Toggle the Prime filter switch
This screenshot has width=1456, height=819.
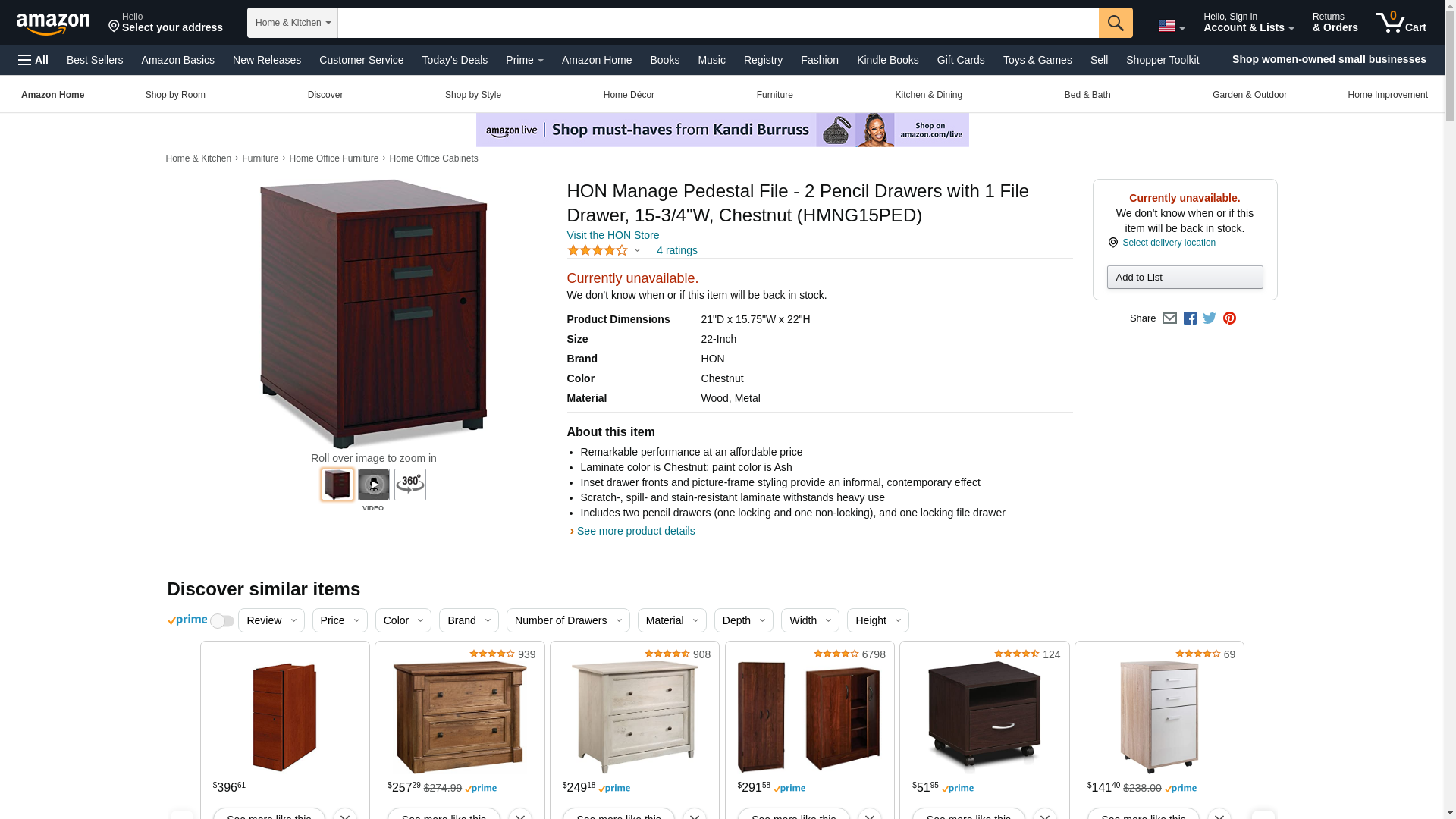pos(222,621)
